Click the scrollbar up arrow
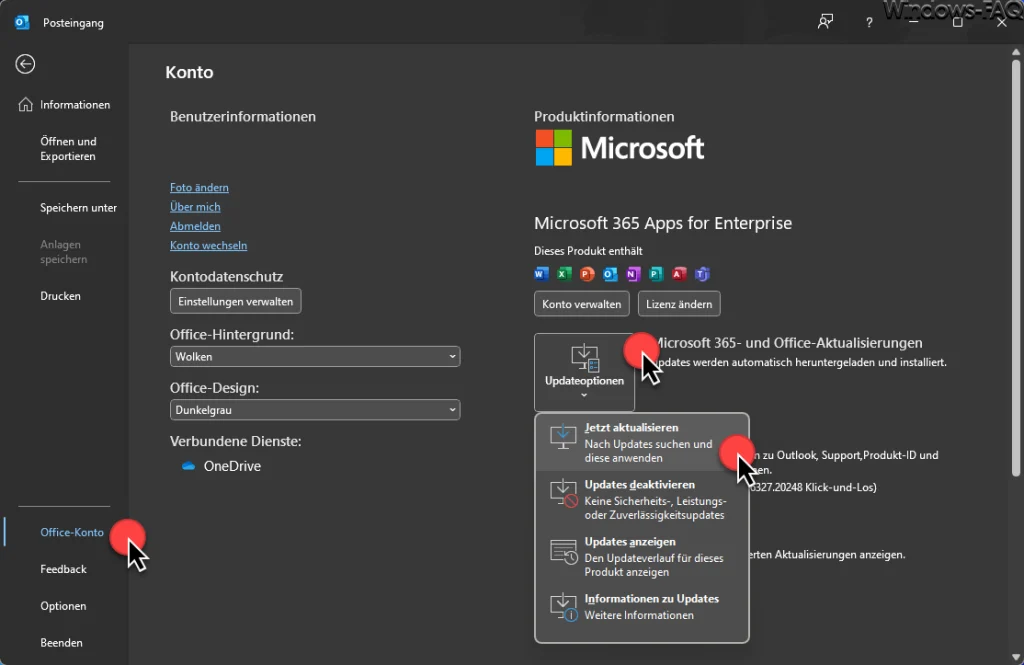Viewport: 1024px width, 665px height. [1016, 52]
